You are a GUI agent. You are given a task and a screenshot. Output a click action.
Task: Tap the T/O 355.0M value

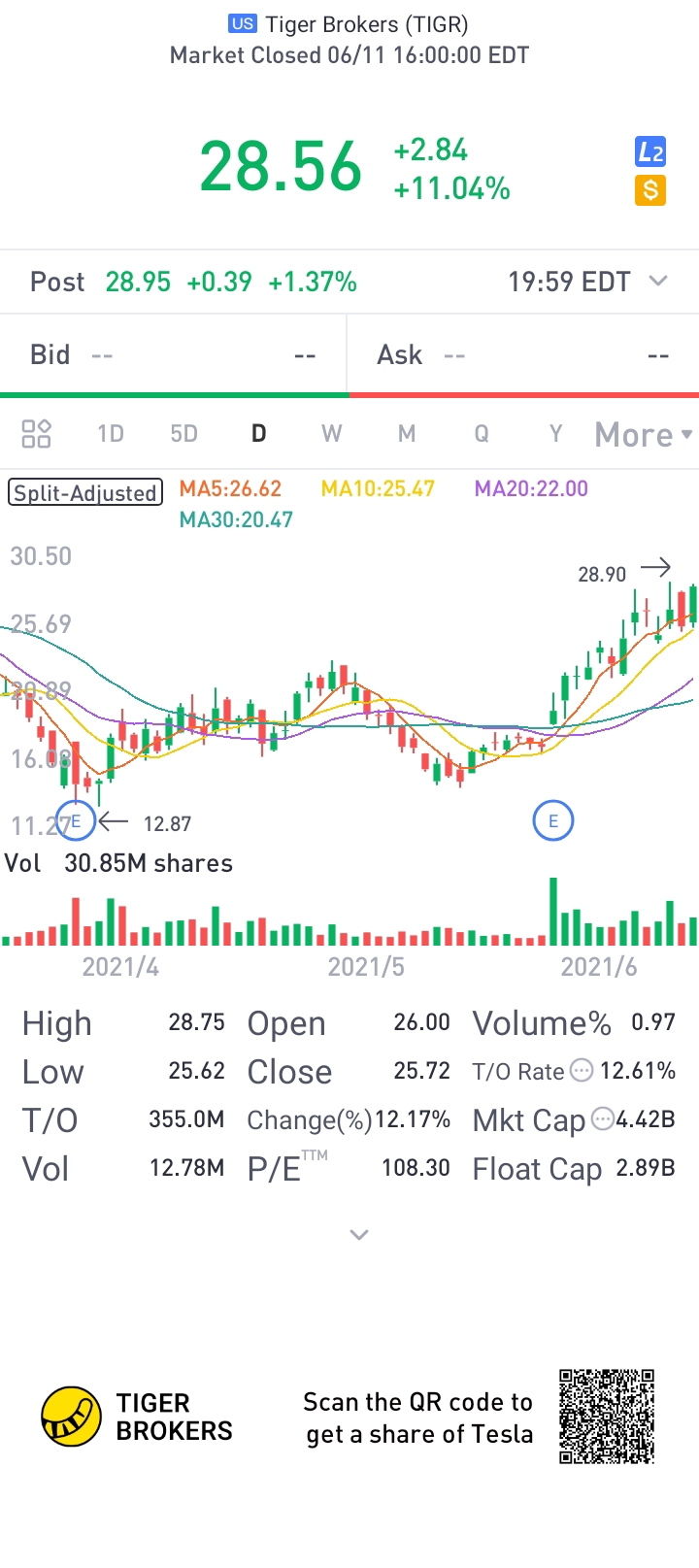[x=186, y=1119]
